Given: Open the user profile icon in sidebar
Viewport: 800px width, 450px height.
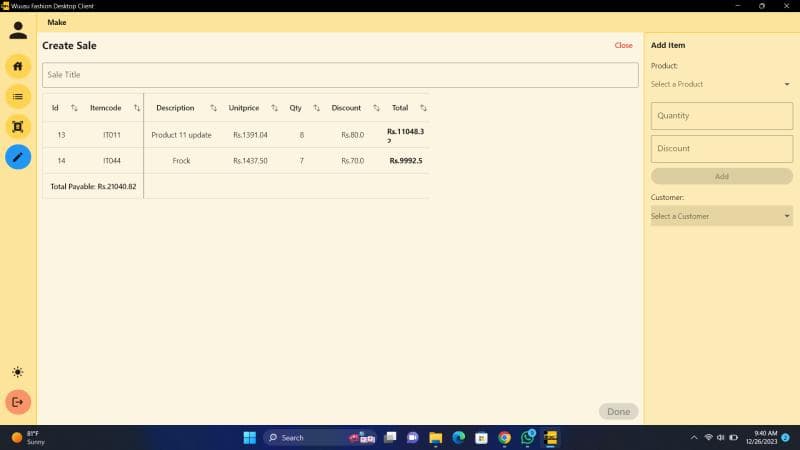Looking at the screenshot, I should tap(18, 30).
